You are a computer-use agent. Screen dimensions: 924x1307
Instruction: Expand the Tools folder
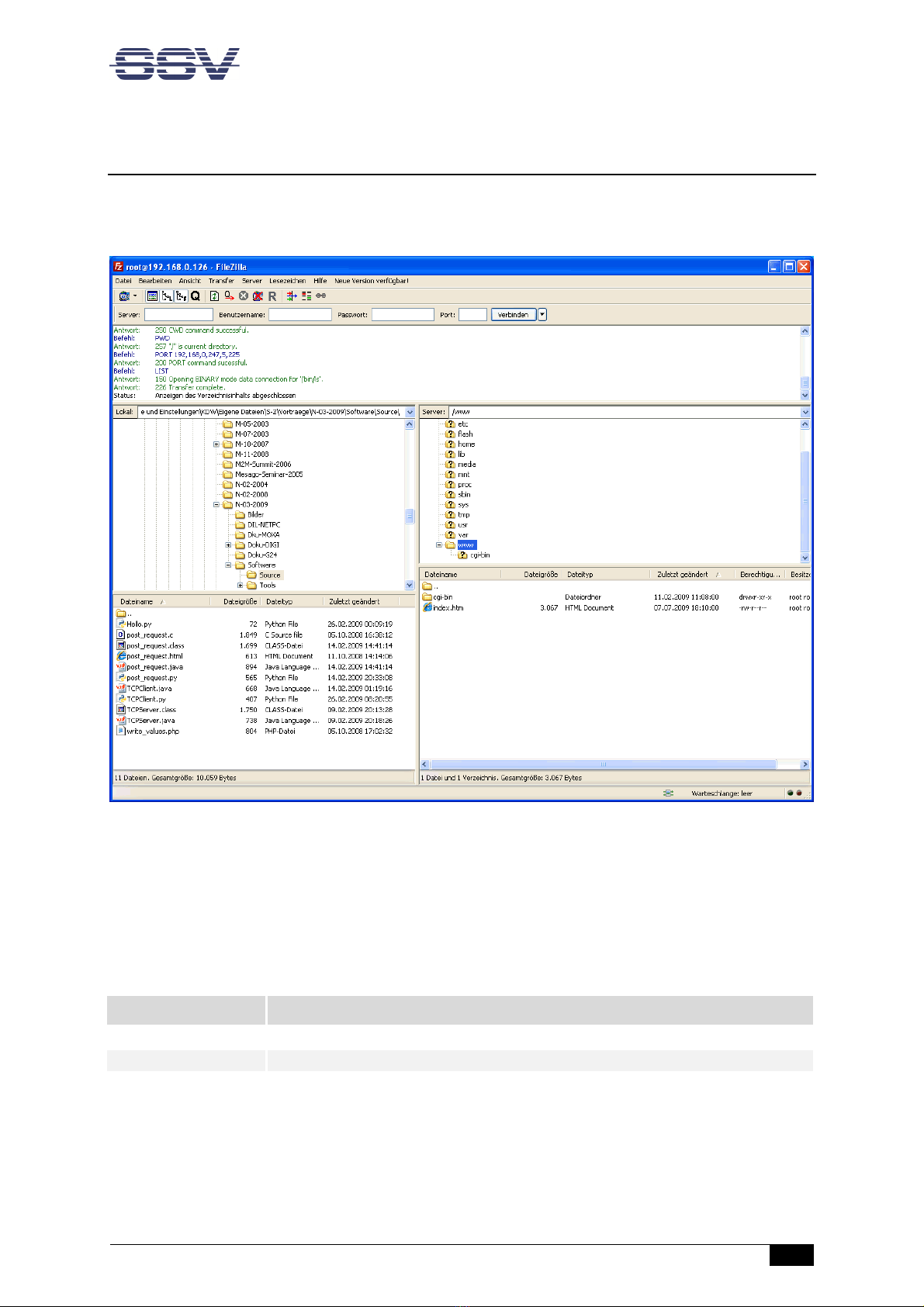click(241, 585)
